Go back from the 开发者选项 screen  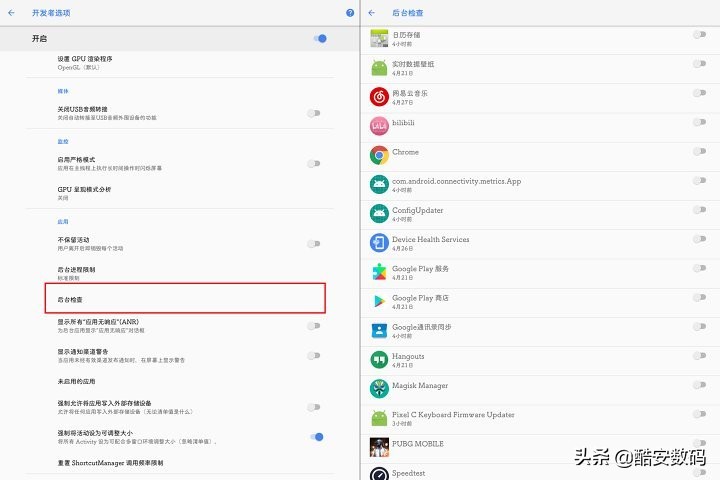point(11,13)
